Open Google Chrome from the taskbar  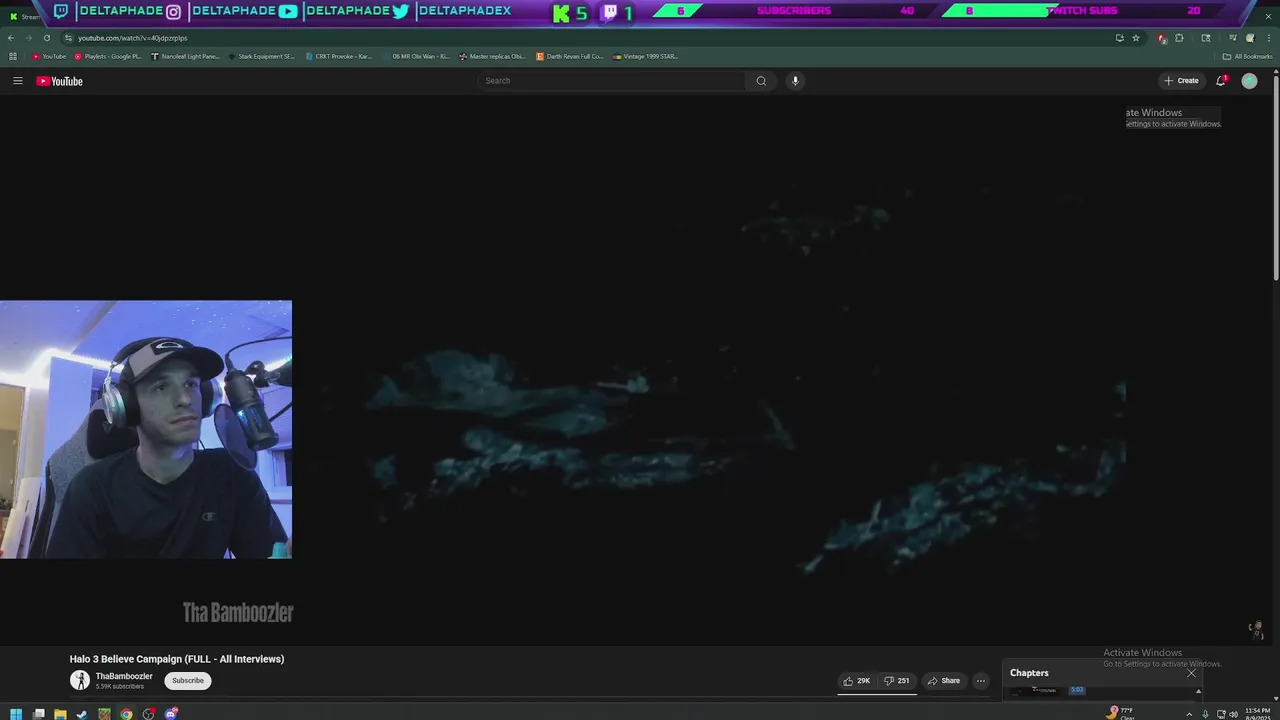[x=126, y=714]
